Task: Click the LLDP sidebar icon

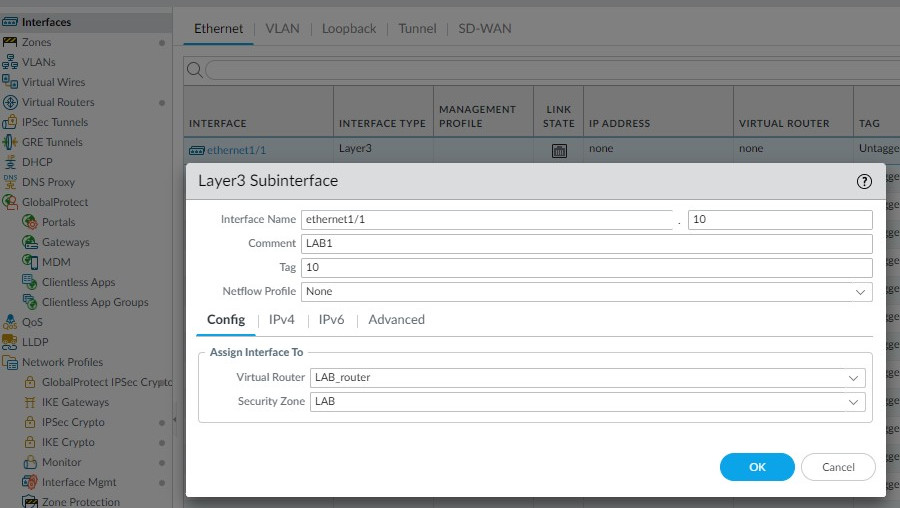Action: point(10,342)
